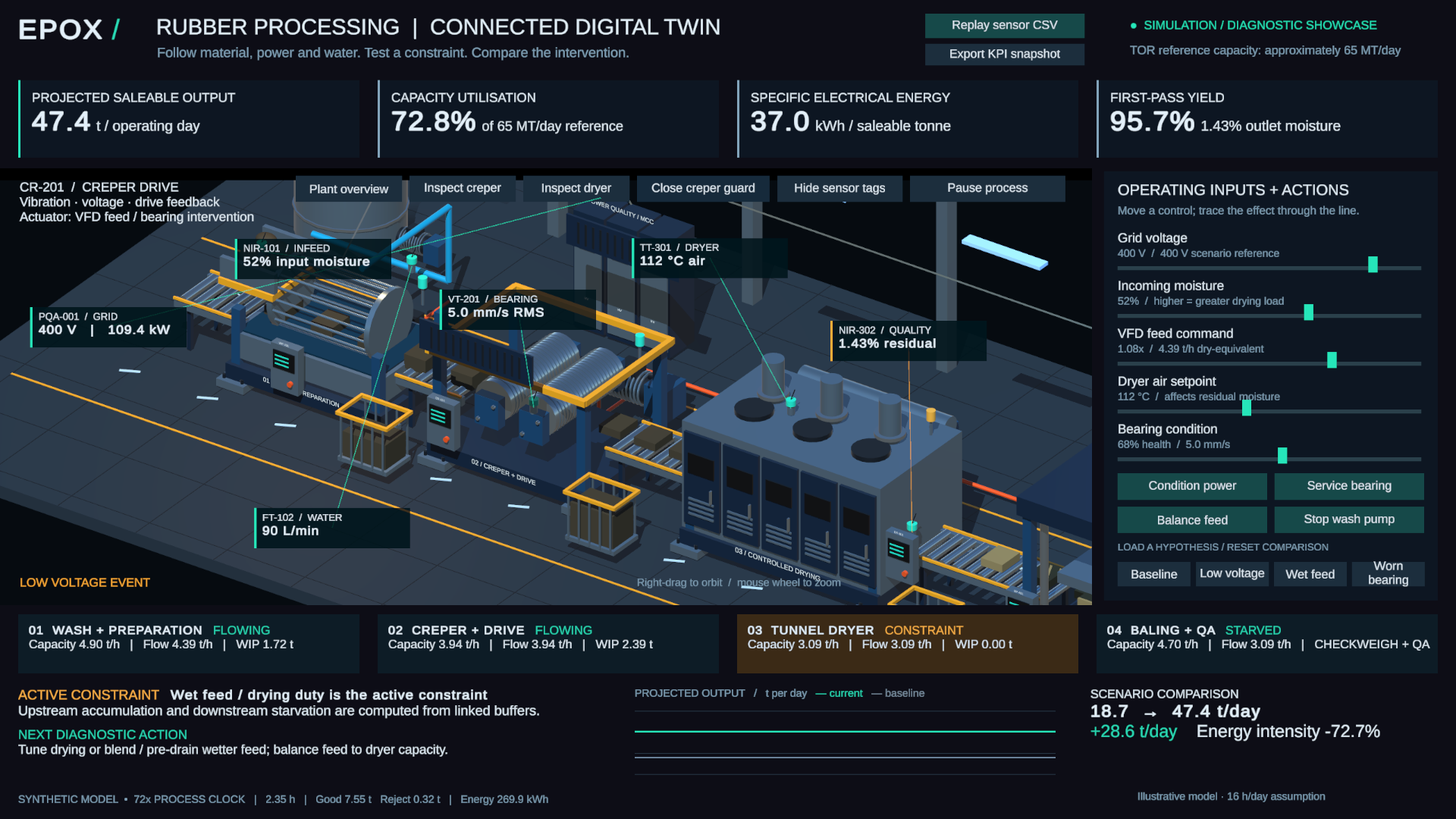1456x819 pixels.
Task: Choose the Worn bearing scenario
Action: tap(1388, 574)
